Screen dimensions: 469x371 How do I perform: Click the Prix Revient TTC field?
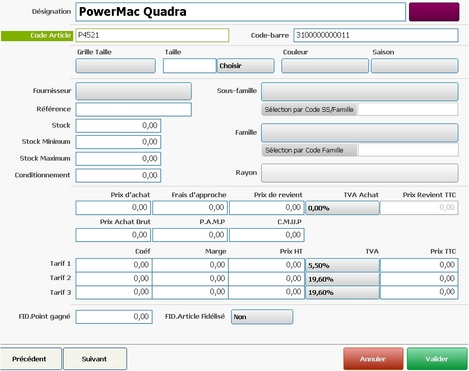(419, 208)
